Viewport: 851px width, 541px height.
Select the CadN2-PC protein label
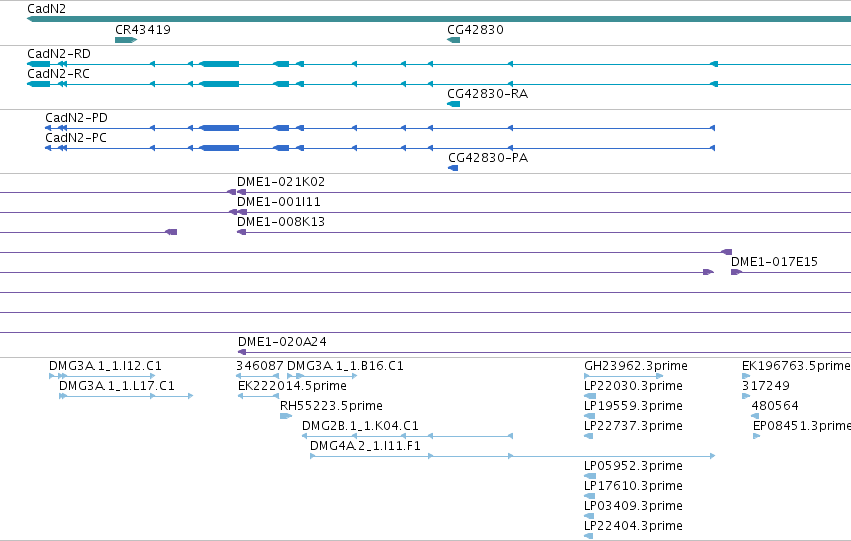[x=75, y=138]
